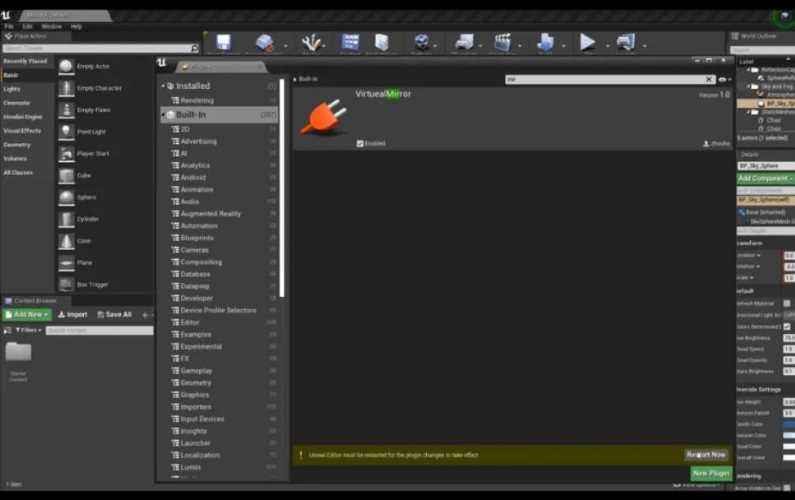
Task: Open the Marketplace toolbar icon
Action: 382,43
